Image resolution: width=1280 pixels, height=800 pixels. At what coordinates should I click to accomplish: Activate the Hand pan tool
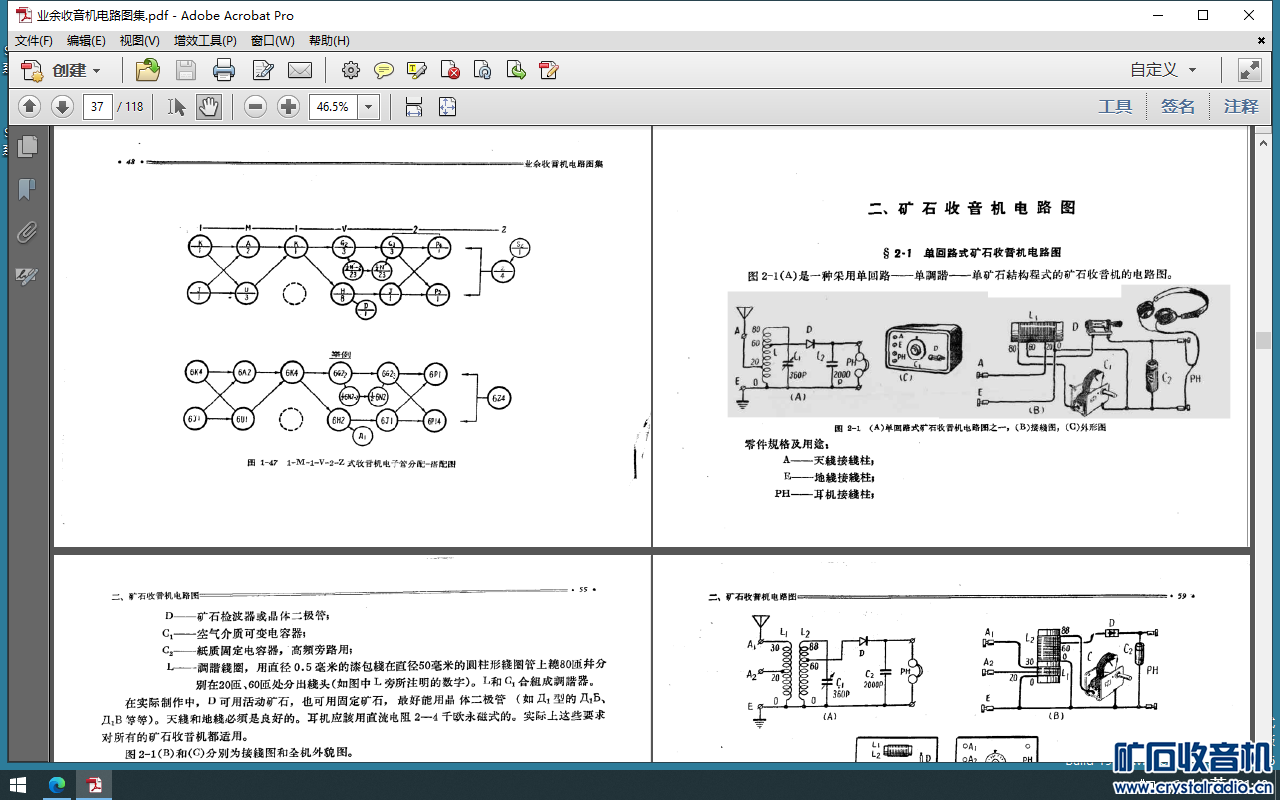point(208,107)
